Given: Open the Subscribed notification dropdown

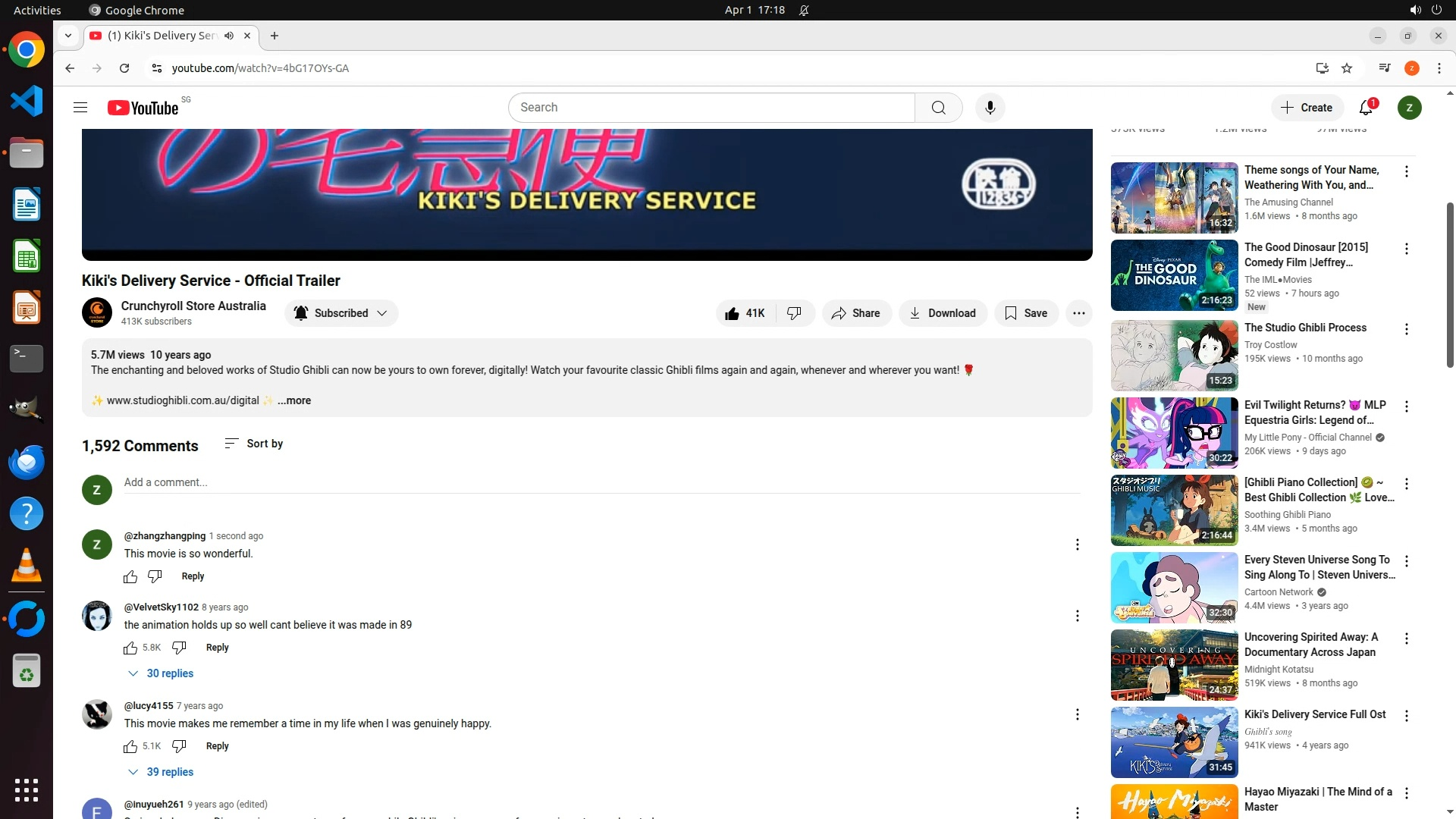Looking at the screenshot, I should pos(341,313).
